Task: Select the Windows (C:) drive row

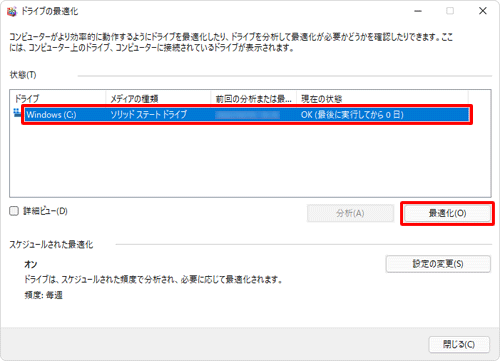Action: point(247,115)
